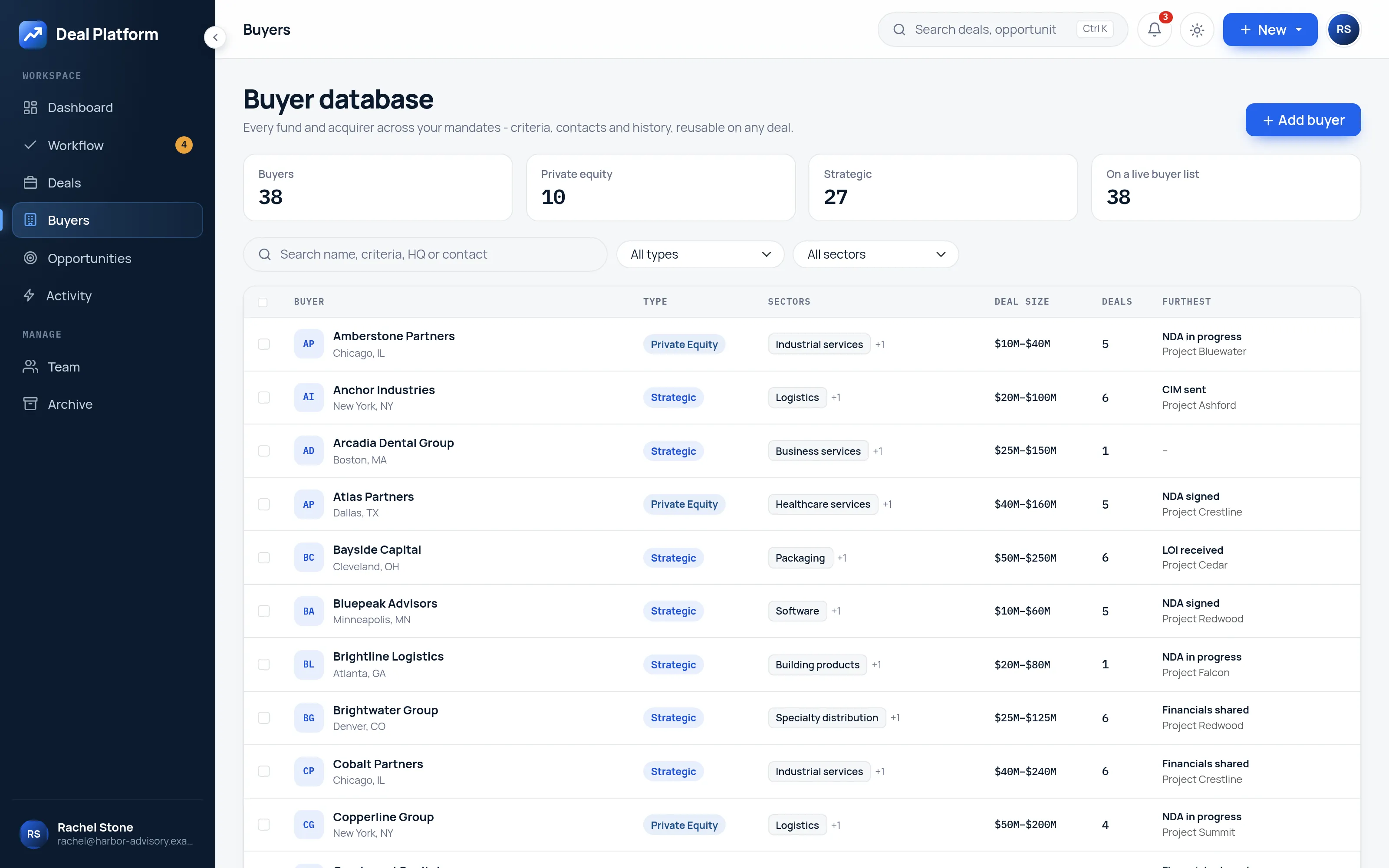Collapse the sidebar with the chevron button
Viewport: 1389px width, 868px height.
(x=215, y=38)
